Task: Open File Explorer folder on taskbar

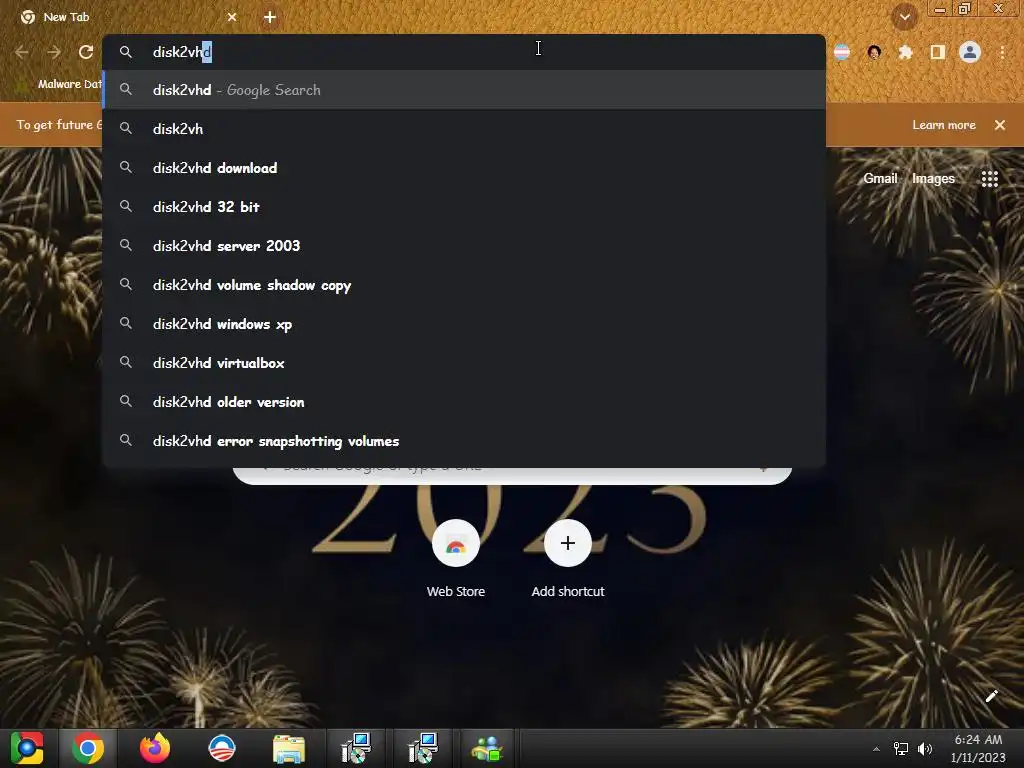Action: [x=289, y=748]
